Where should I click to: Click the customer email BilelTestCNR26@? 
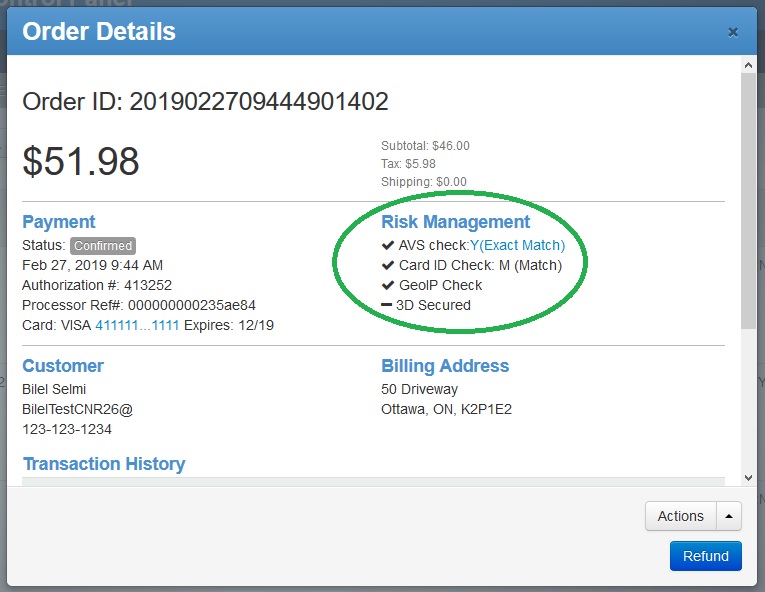77,409
